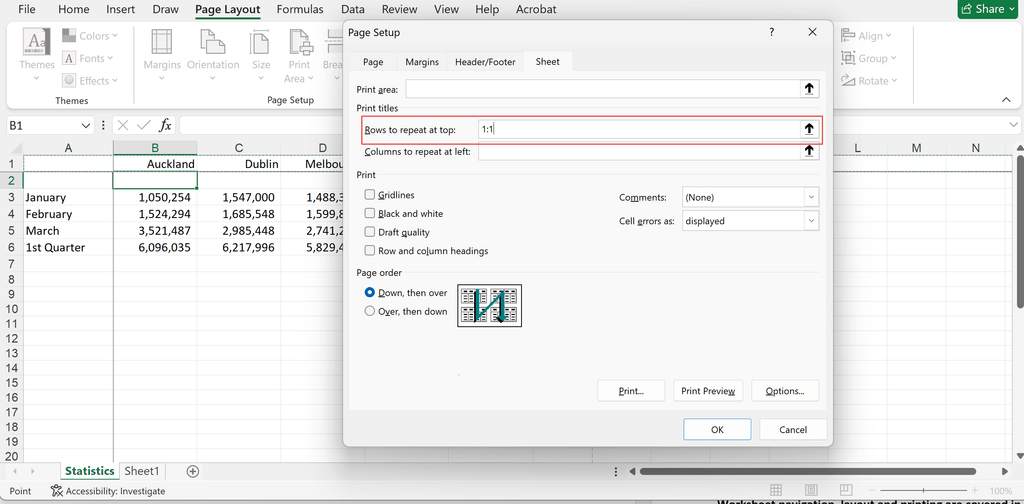This screenshot has width=1024, height=504.
Task: Enable the Gridlines print checkbox
Action: 370,195
